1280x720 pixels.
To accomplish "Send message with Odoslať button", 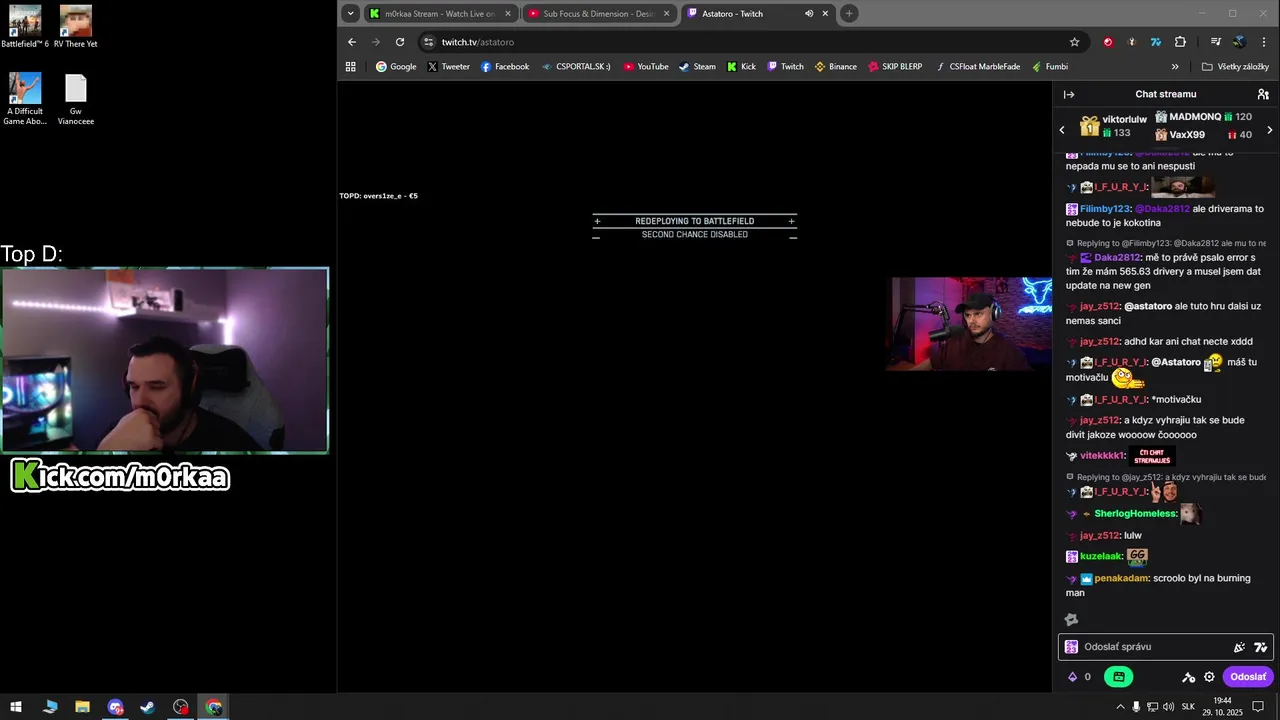I will 1247,677.
